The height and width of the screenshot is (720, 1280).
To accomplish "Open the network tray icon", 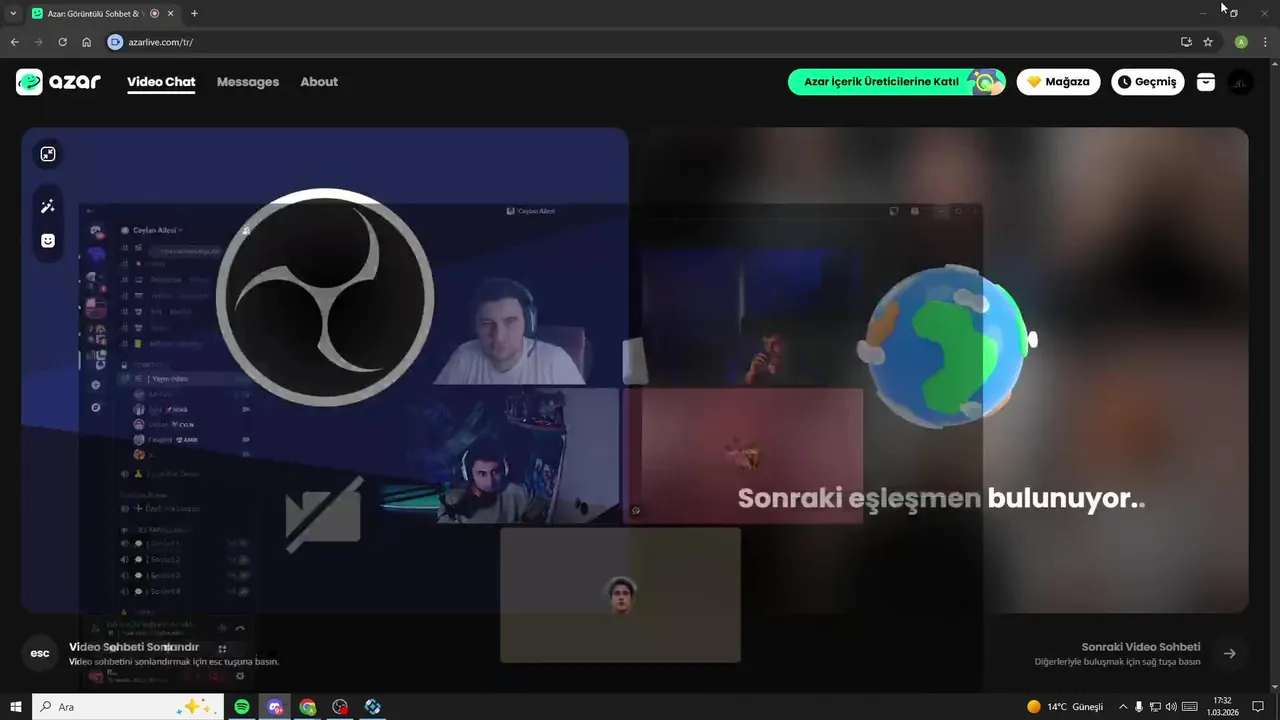I will click(x=1155, y=707).
